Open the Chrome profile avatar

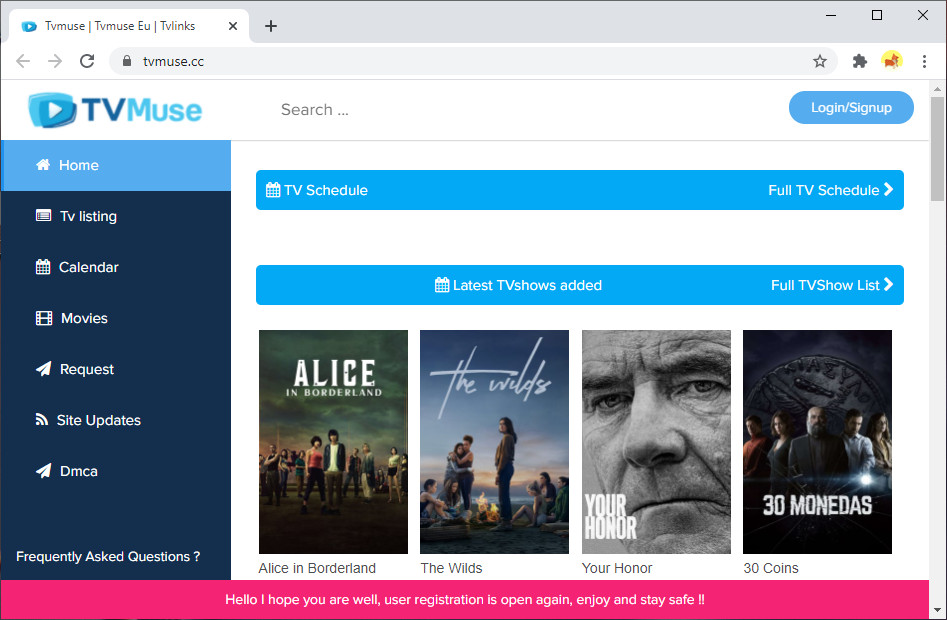pos(892,61)
